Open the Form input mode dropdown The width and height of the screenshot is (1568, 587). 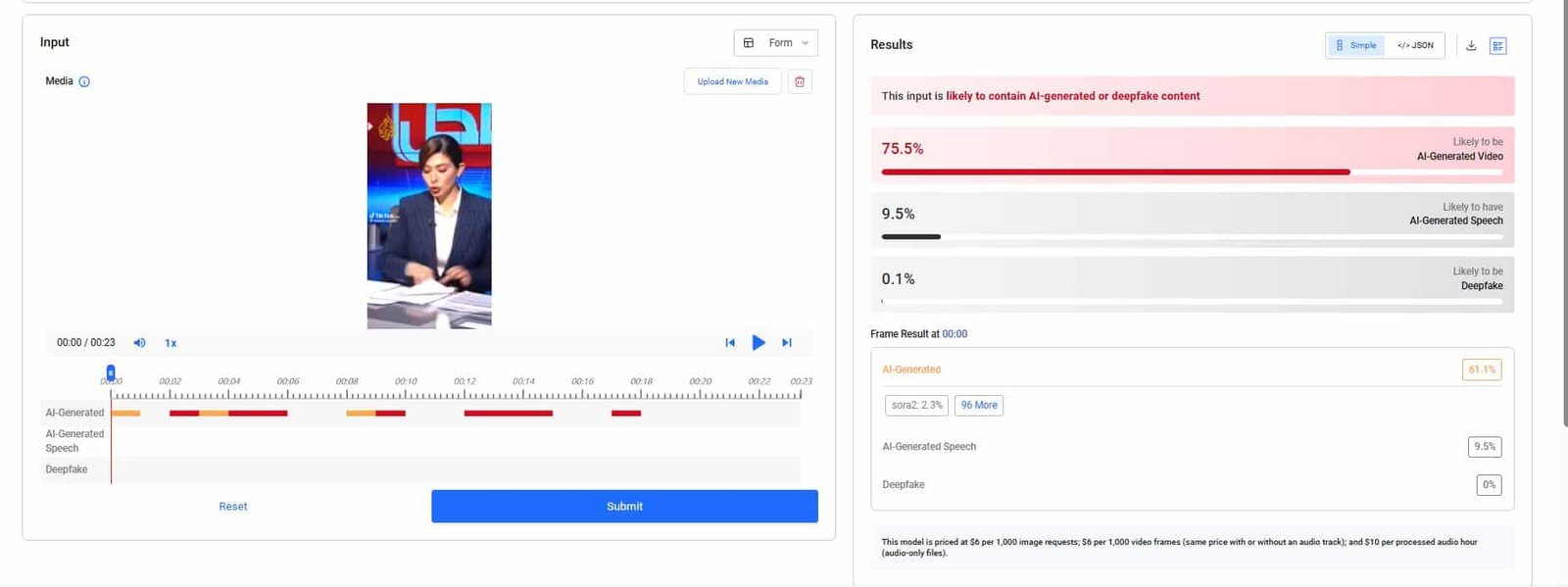[x=775, y=43]
